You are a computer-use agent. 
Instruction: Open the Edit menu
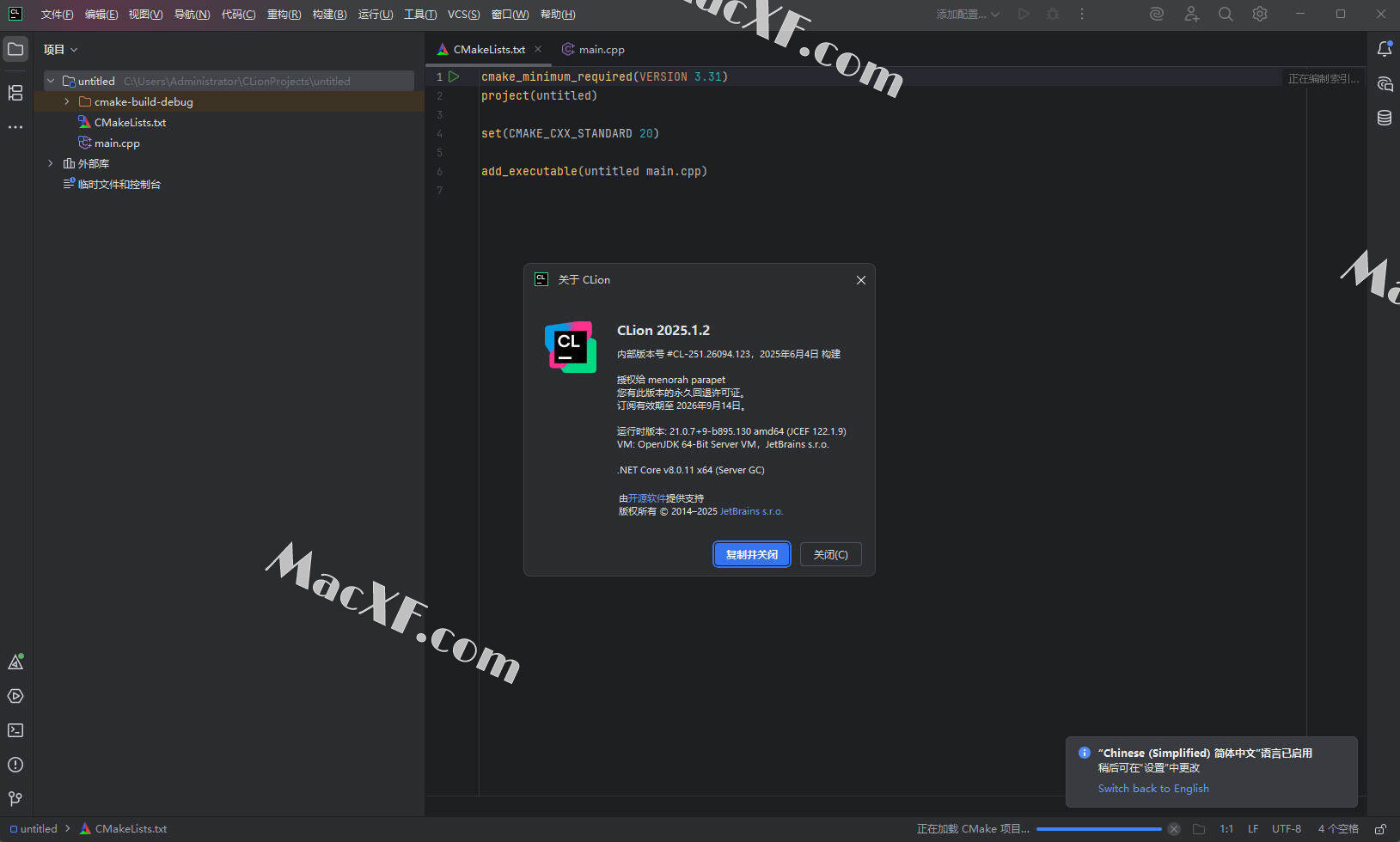tap(101, 14)
